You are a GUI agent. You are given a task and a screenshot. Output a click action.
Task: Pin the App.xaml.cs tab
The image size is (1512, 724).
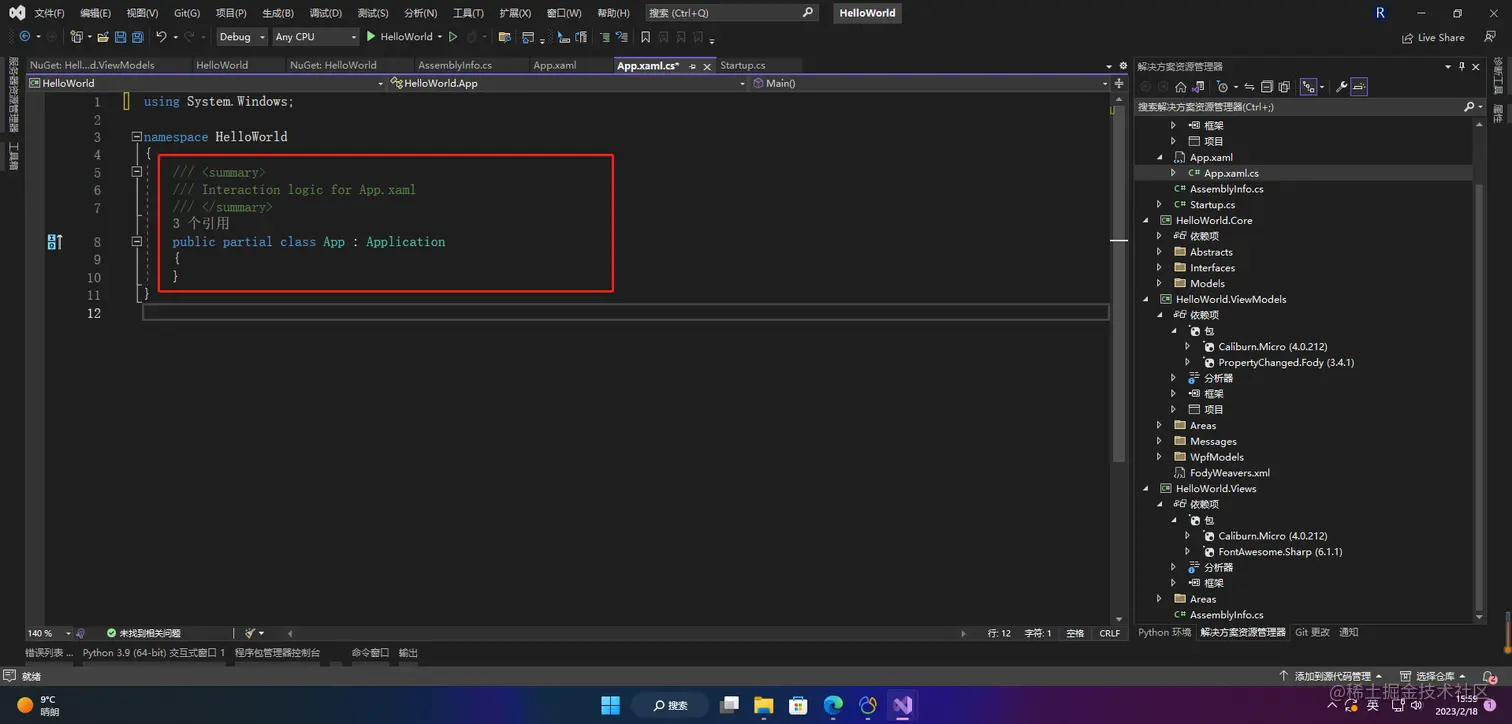point(693,66)
